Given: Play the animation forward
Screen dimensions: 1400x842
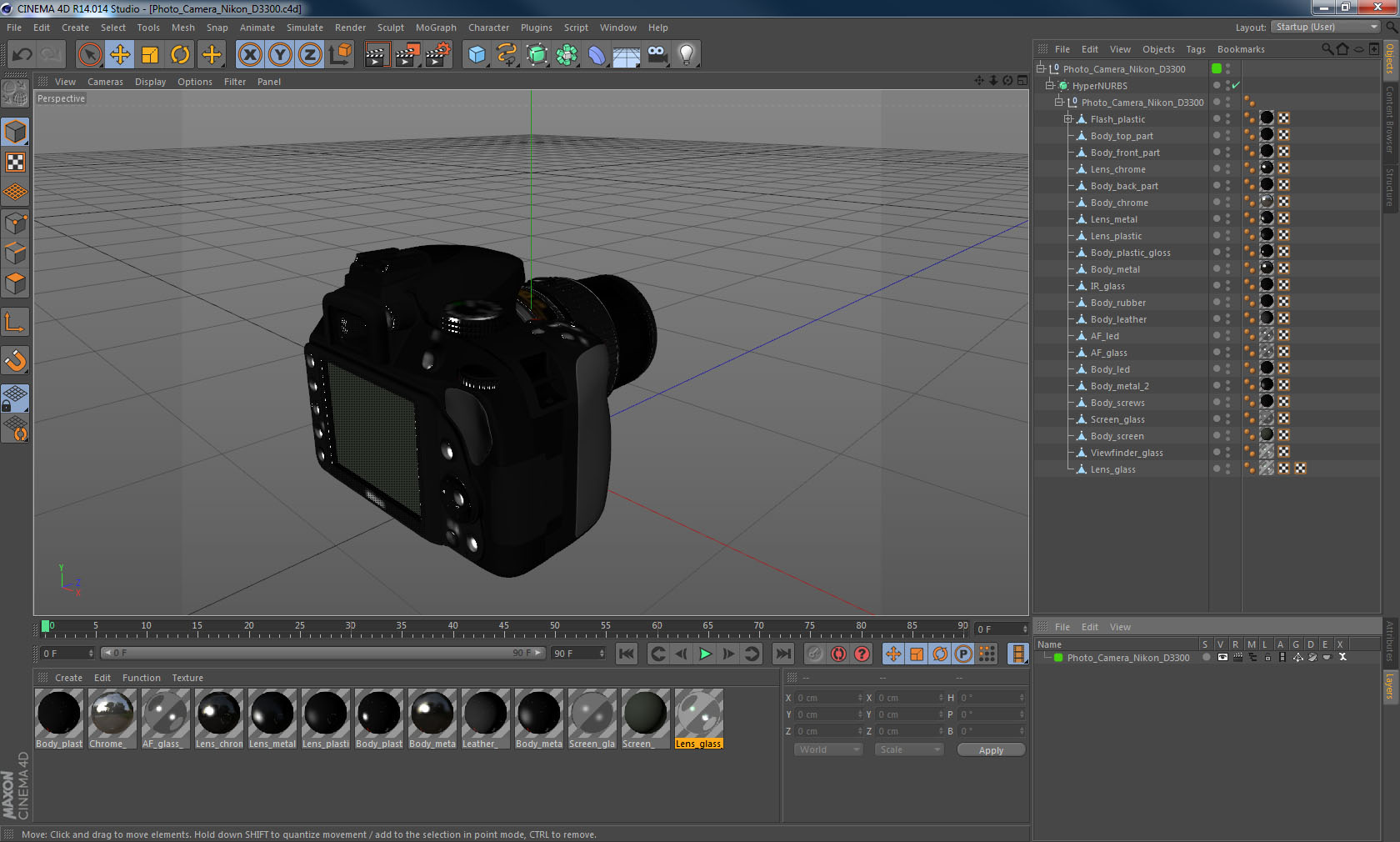Looking at the screenshot, I should [x=705, y=654].
